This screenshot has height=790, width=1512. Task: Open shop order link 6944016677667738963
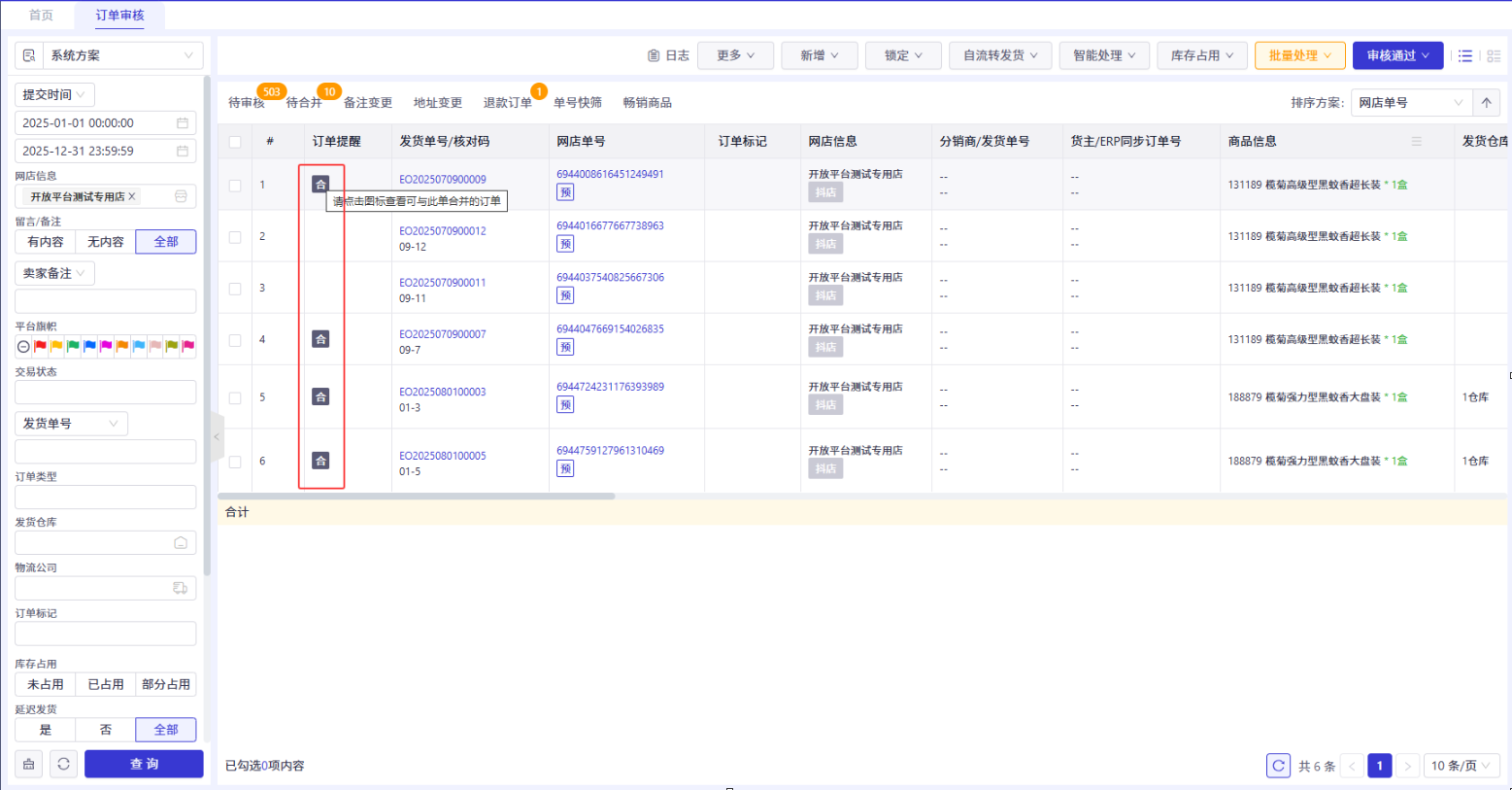610,225
